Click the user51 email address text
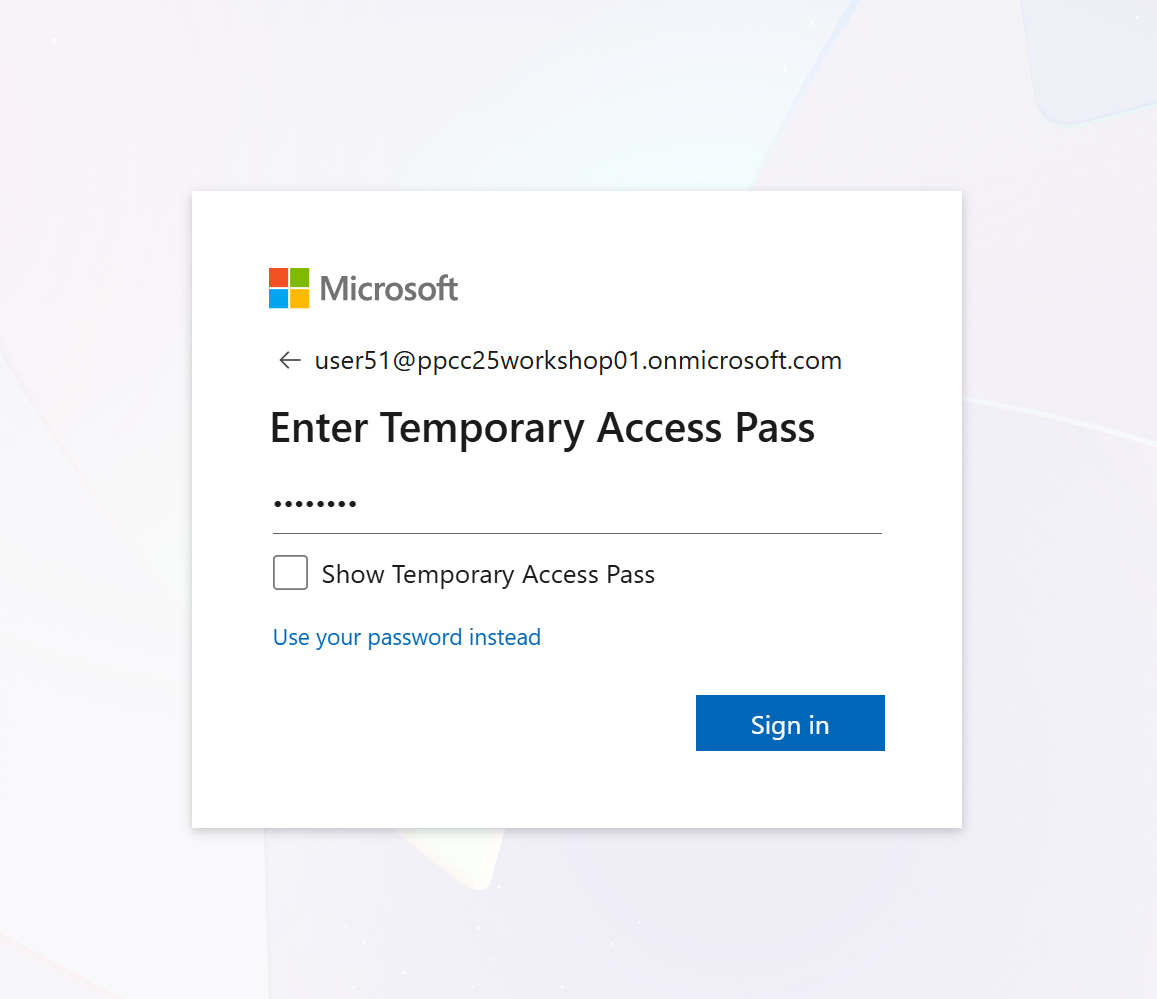Screen dimensions: 1157x999 577,360
